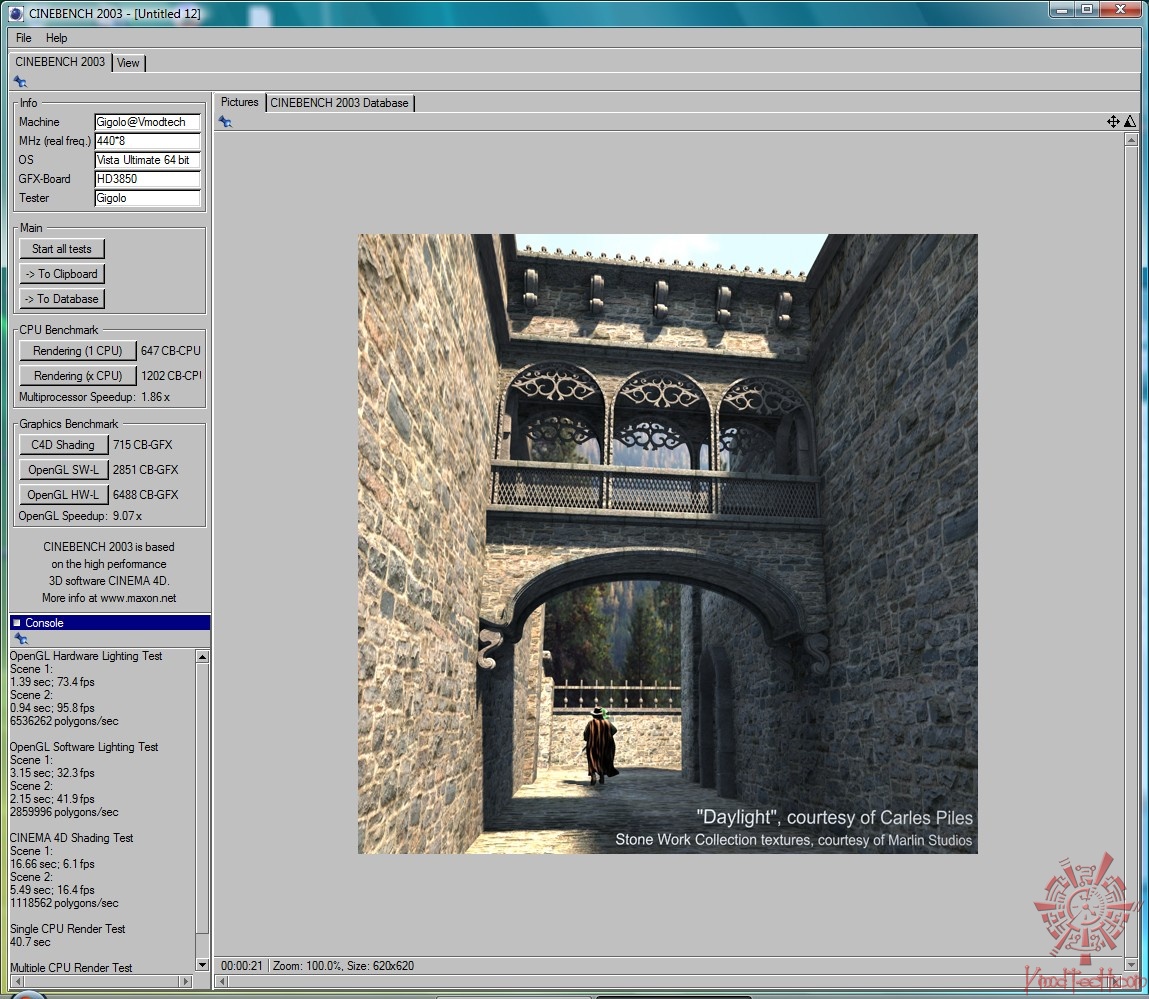Click the GFX-Board input field
Screen dimensions: 1149x999
[x=147, y=179]
